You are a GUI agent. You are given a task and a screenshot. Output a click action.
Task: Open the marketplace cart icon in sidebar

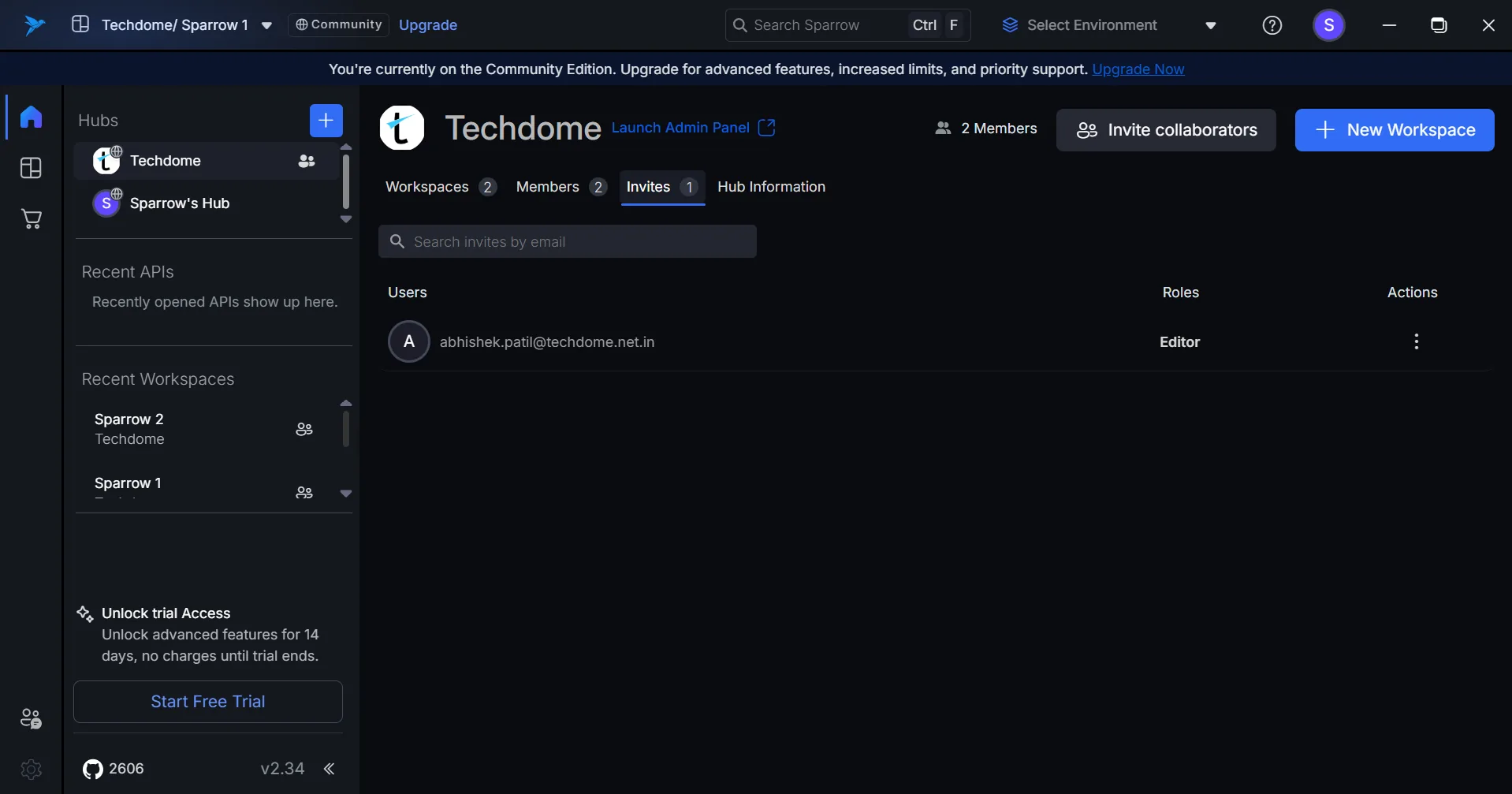point(31,218)
